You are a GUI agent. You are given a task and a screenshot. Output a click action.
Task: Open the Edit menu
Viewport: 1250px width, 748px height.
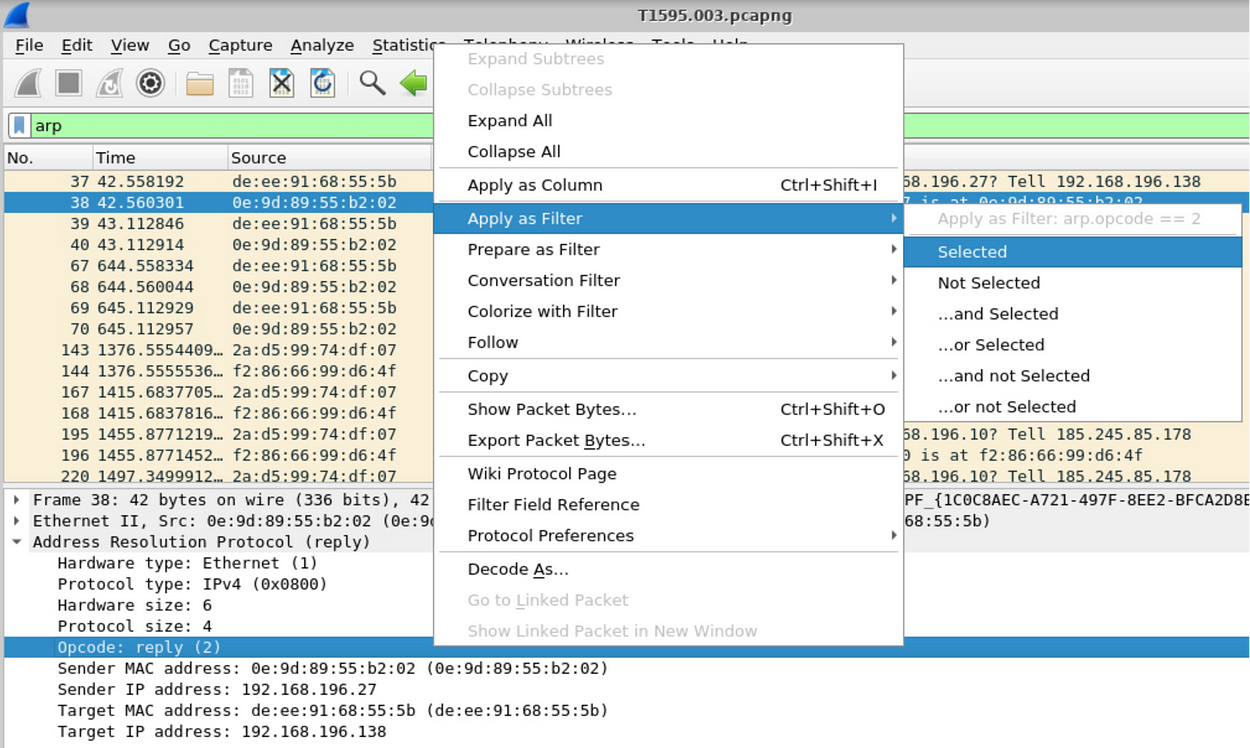click(x=77, y=45)
